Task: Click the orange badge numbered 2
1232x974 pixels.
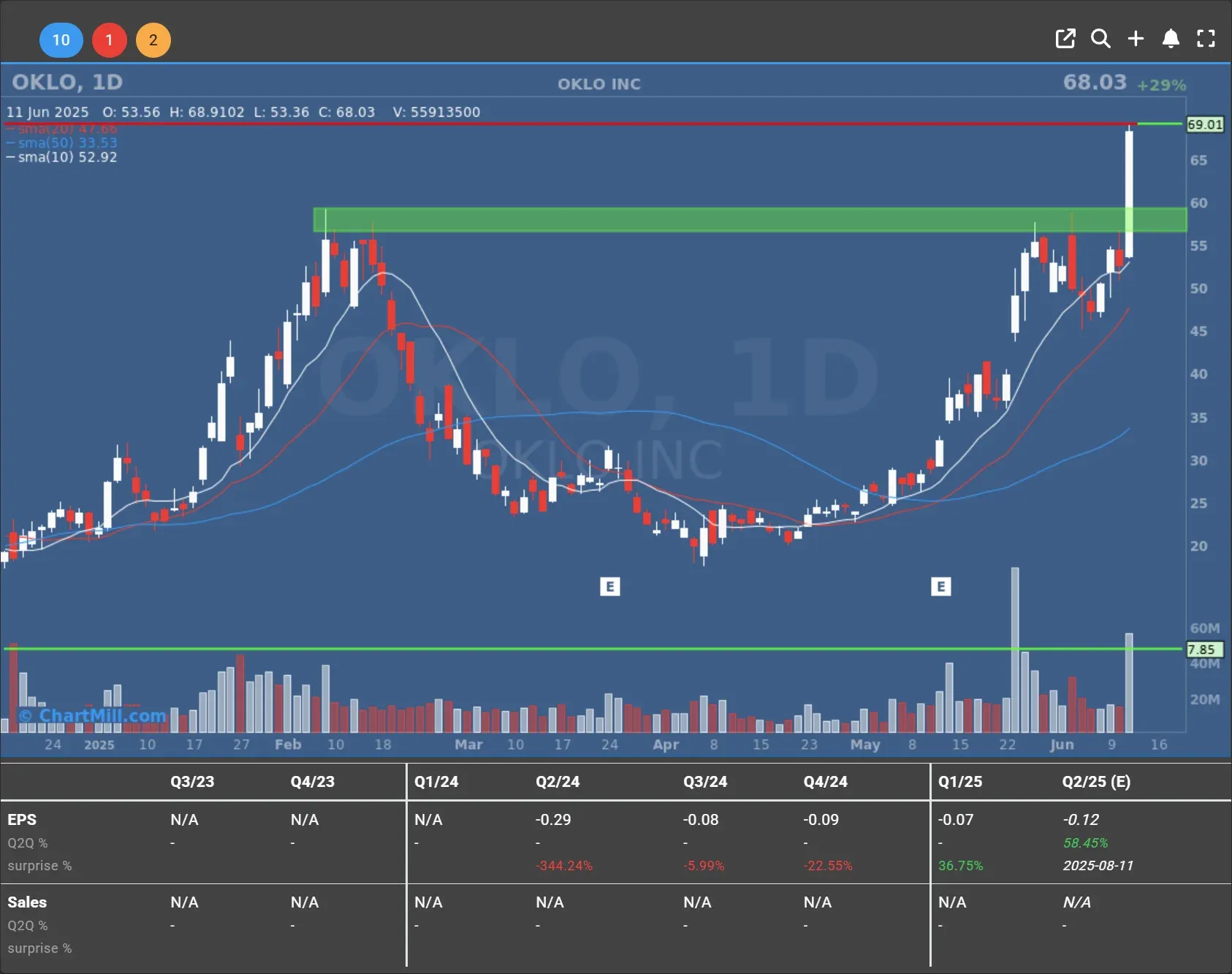Action: click(153, 40)
